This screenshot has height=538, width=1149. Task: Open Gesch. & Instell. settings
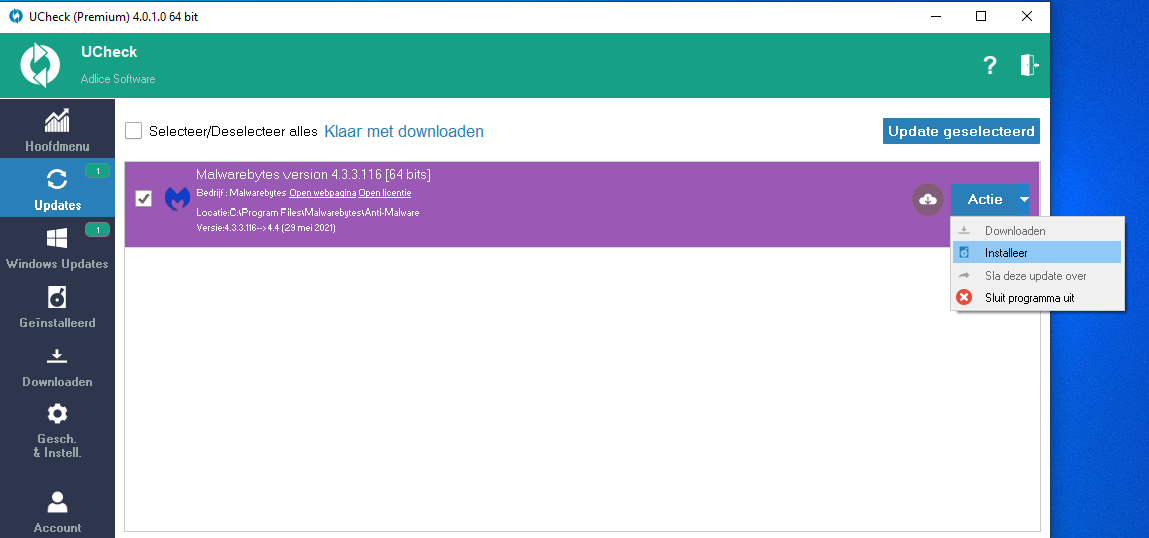(x=57, y=430)
